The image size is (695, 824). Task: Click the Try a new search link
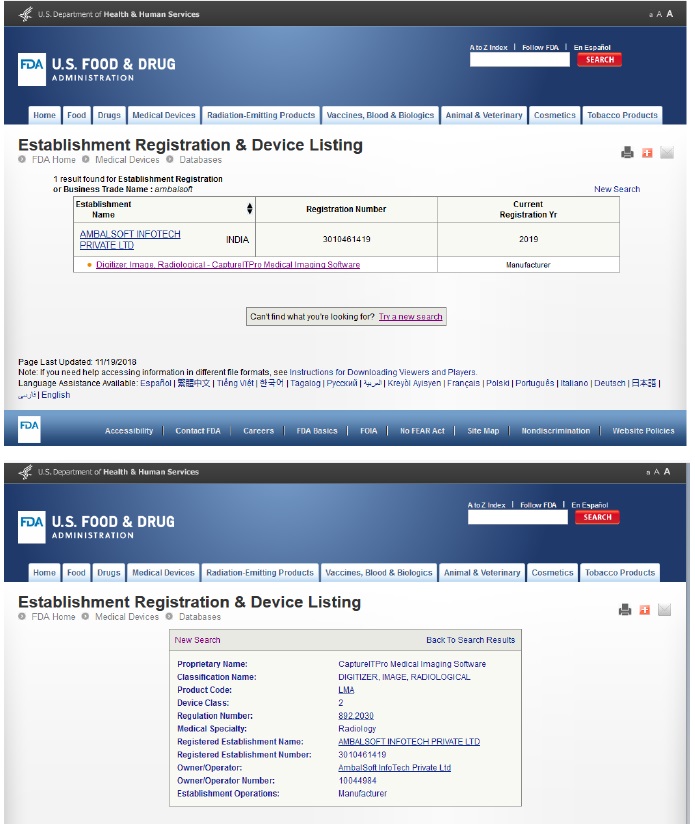pyautogui.click(x=410, y=316)
